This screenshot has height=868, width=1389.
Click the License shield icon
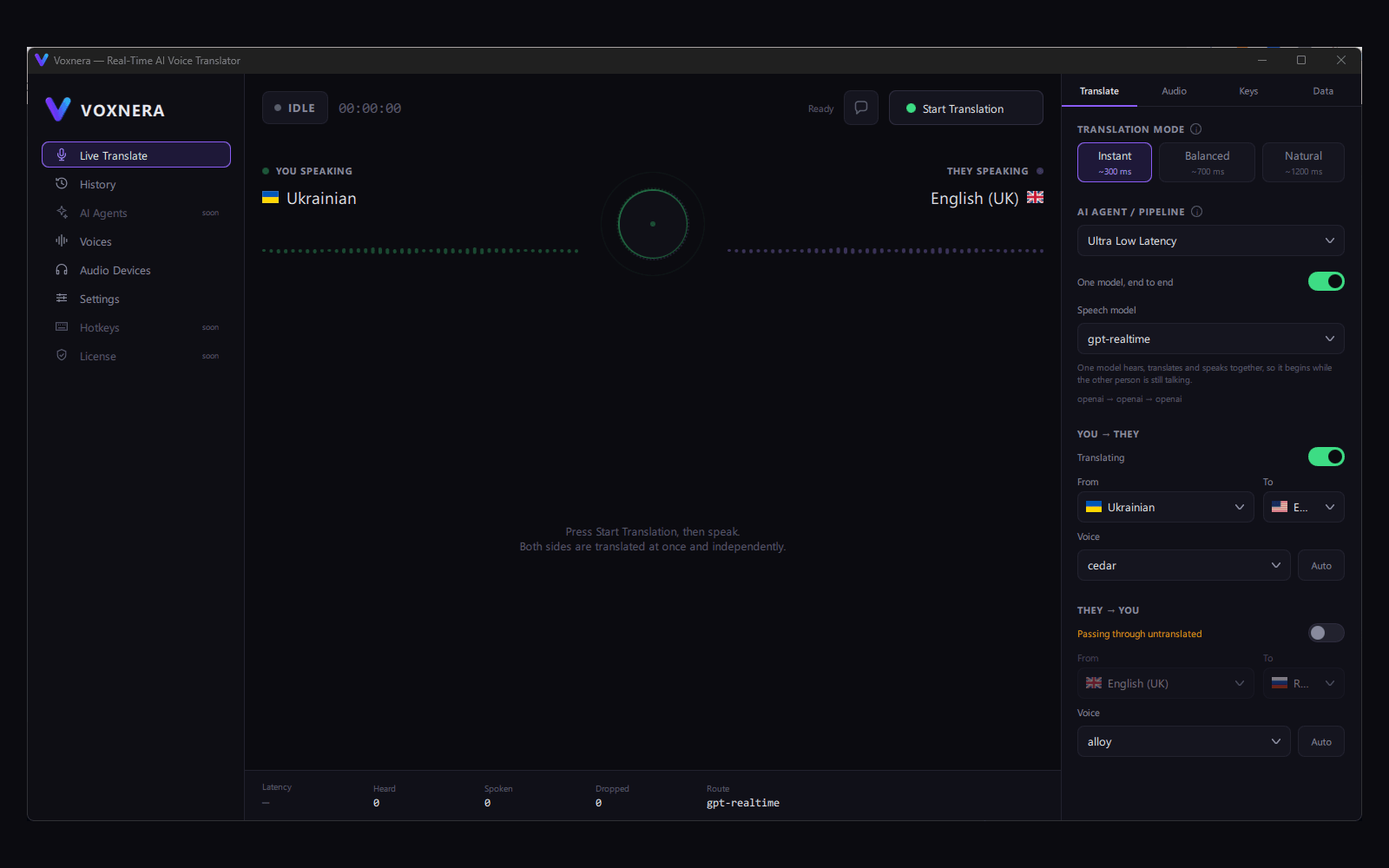tap(62, 356)
